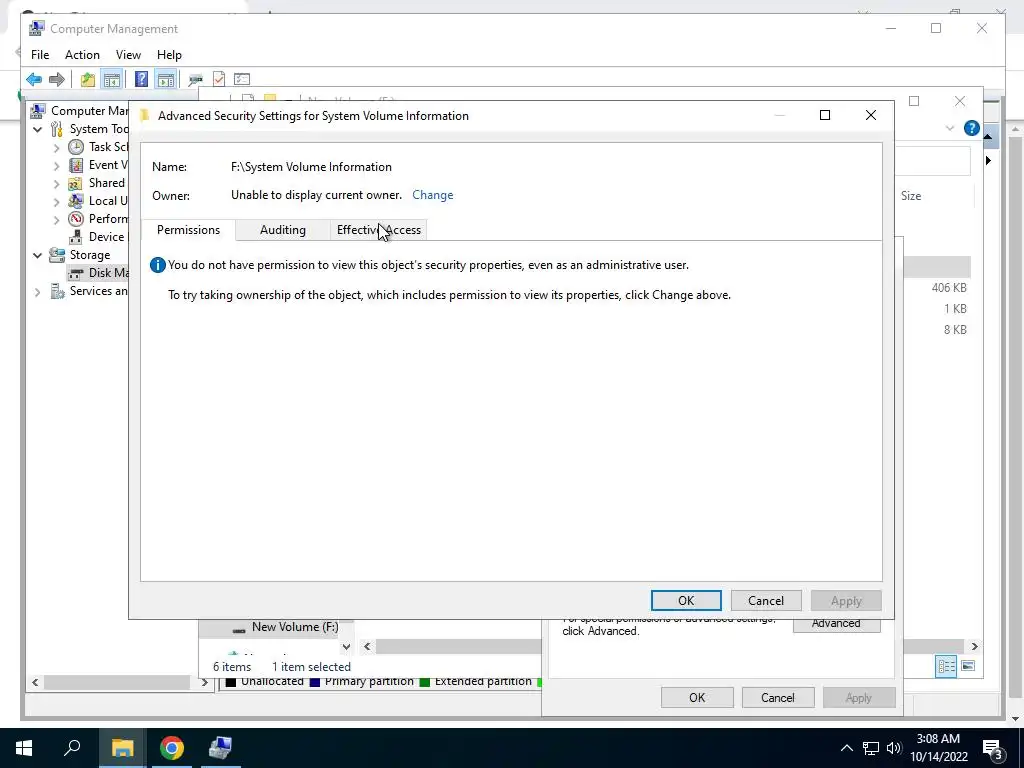Click the checklist settings toolbar icon
Viewport: 1024px width, 768px height.
click(242, 80)
